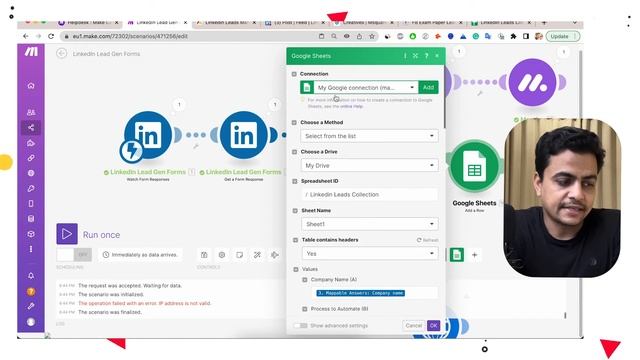Image resolution: width=640 pixels, height=360 pixels.
Task: Toggle scheduling ON/OFF switch
Action: click(x=74, y=255)
